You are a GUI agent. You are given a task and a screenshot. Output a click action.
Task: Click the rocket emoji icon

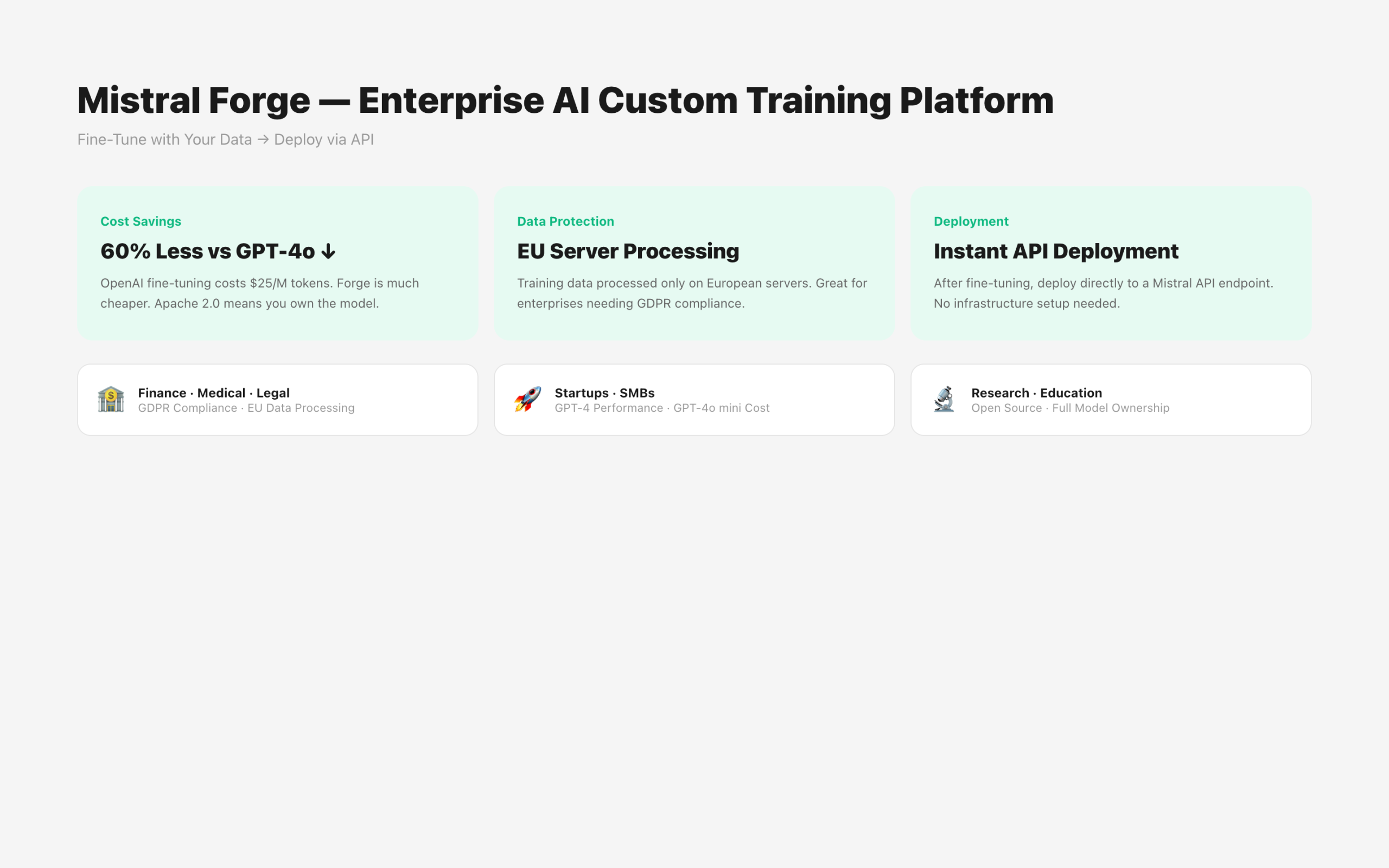coord(527,400)
